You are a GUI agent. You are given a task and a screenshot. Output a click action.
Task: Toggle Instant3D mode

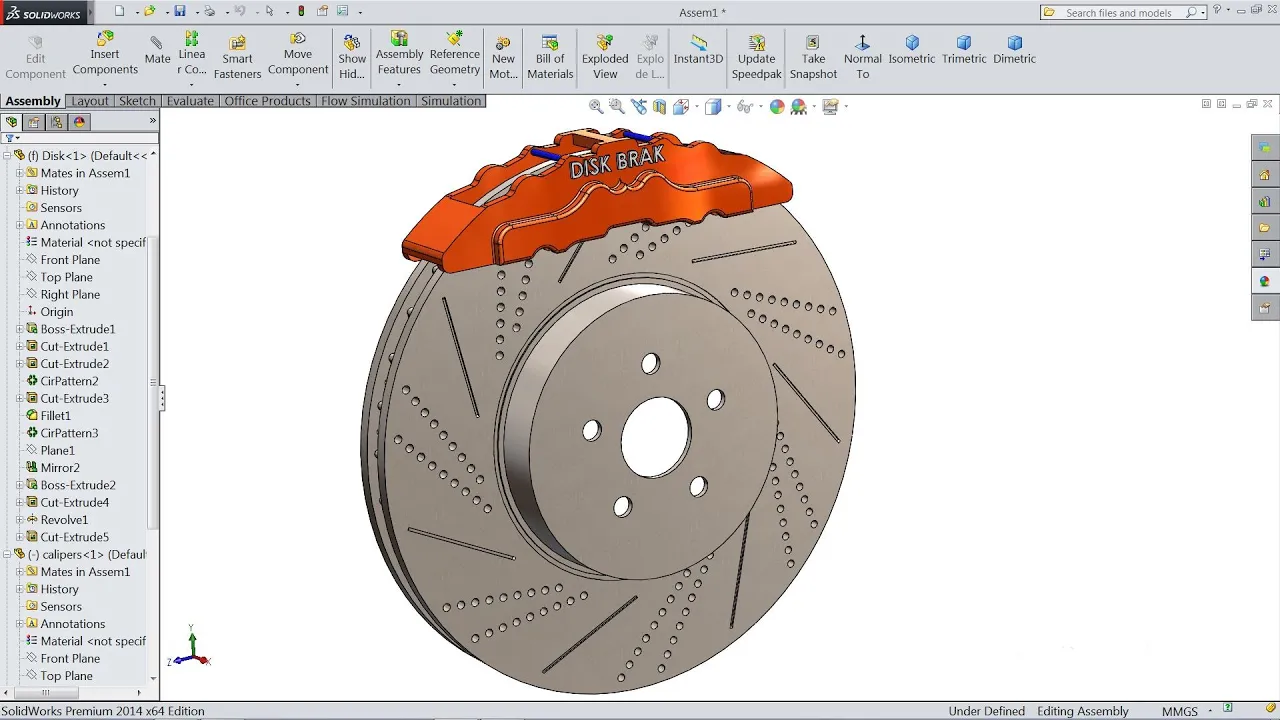698,50
